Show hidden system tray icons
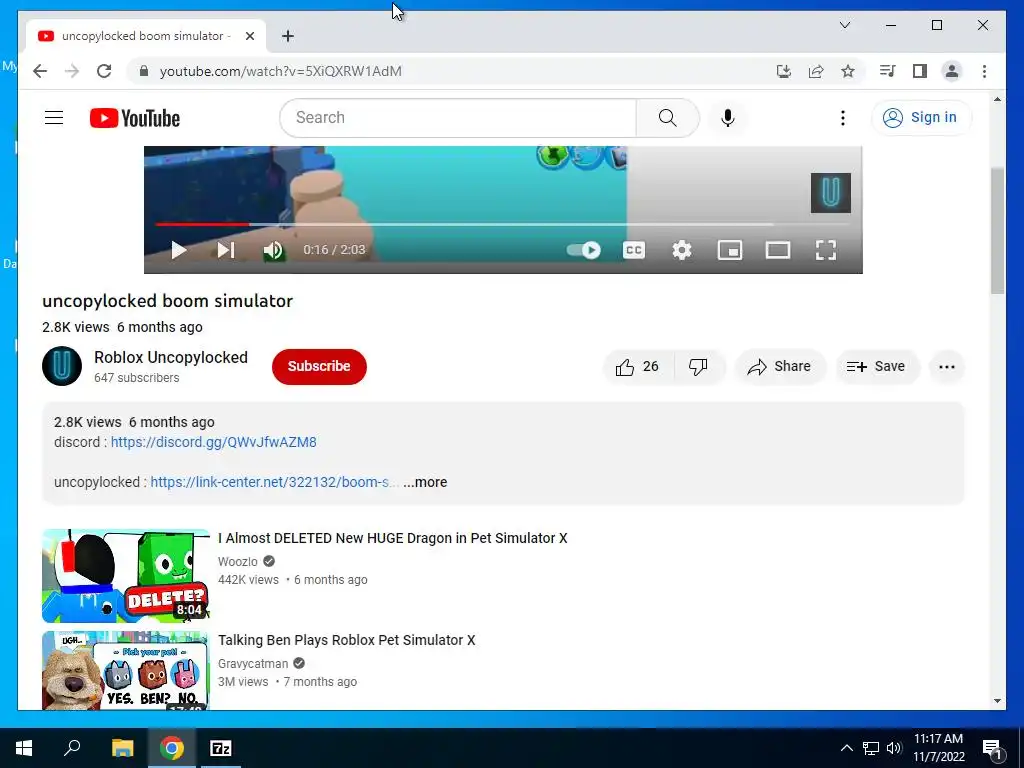1024x768 pixels. click(x=846, y=748)
